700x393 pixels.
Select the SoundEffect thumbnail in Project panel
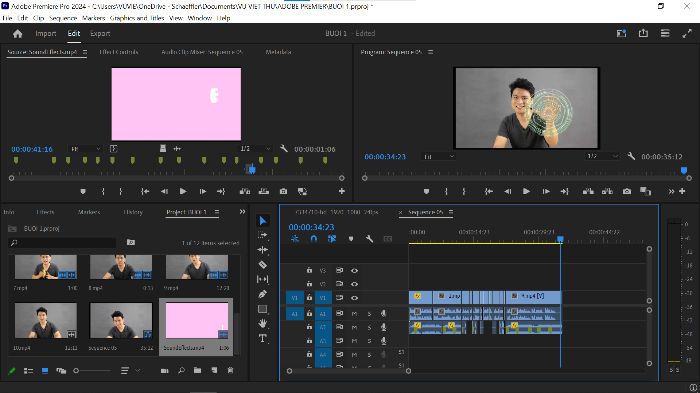click(x=196, y=321)
